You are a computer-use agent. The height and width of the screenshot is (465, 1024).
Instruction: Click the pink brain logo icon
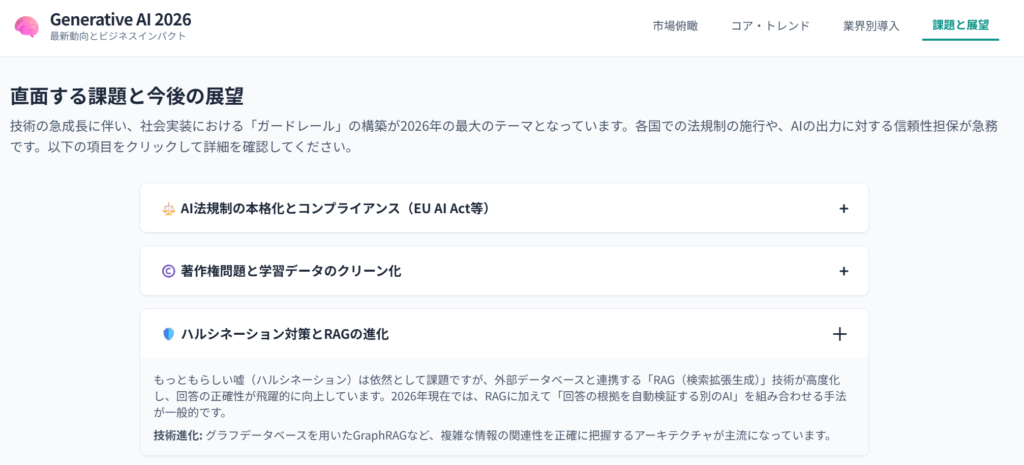click(x=27, y=27)
